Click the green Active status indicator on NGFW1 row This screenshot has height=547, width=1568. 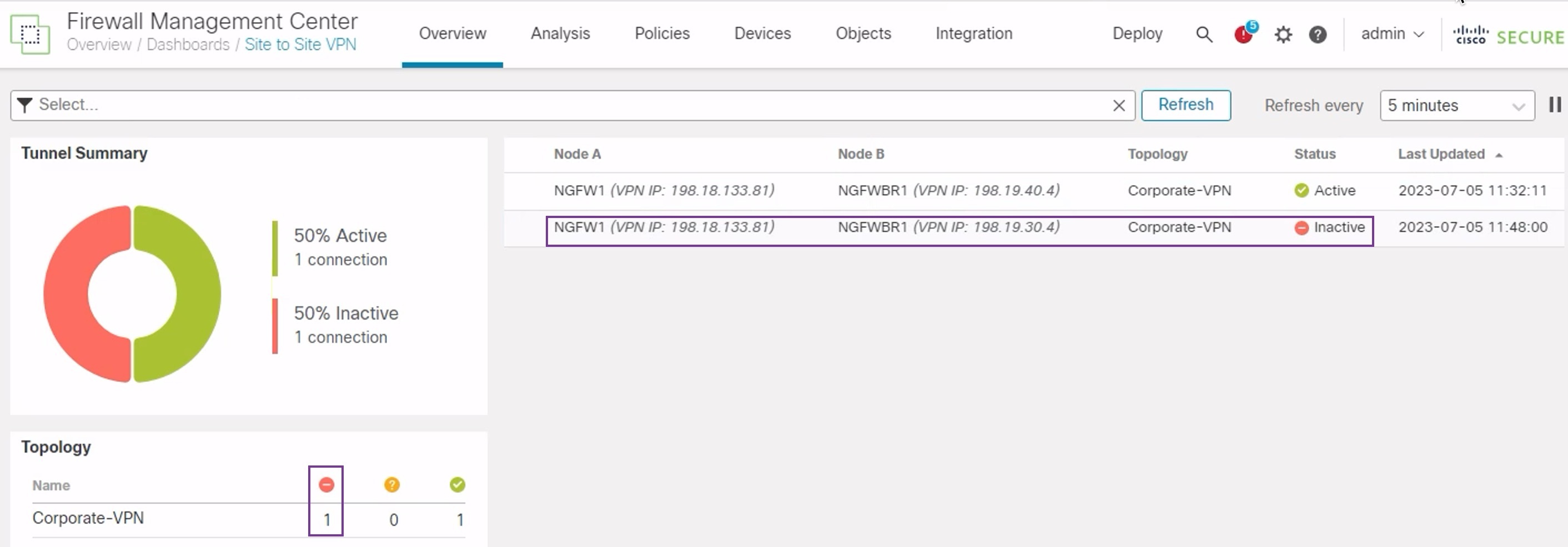coord(1302,190)
